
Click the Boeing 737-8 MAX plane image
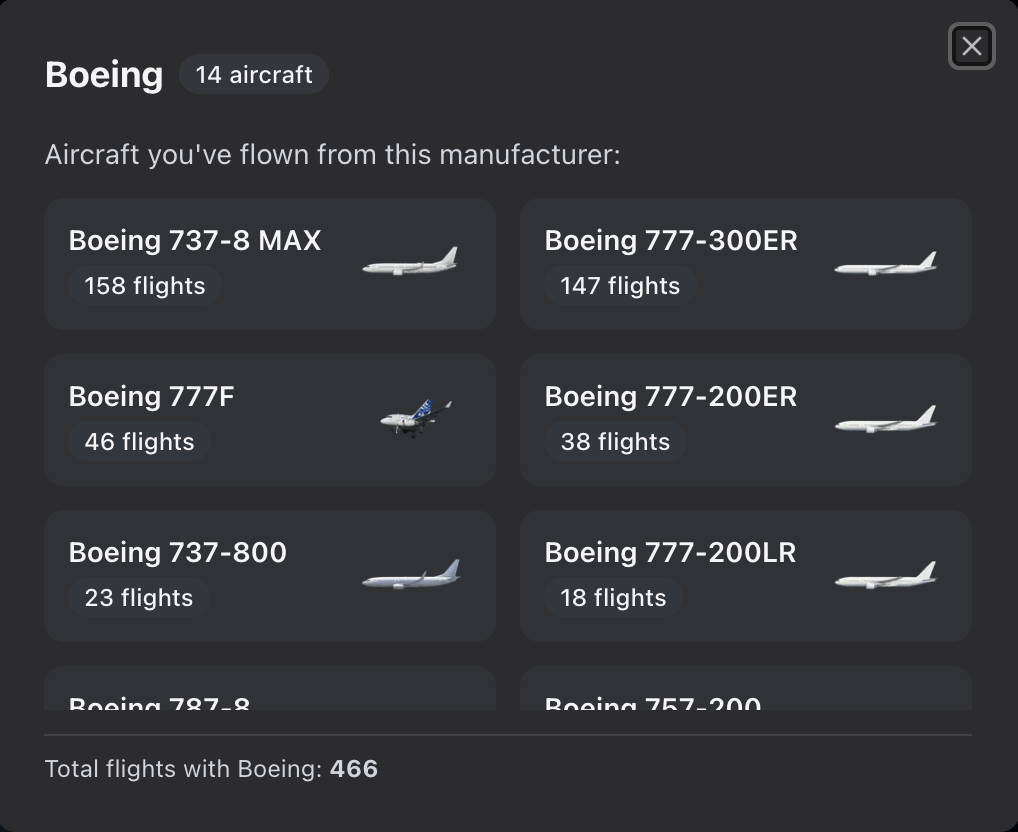(410, 263)
